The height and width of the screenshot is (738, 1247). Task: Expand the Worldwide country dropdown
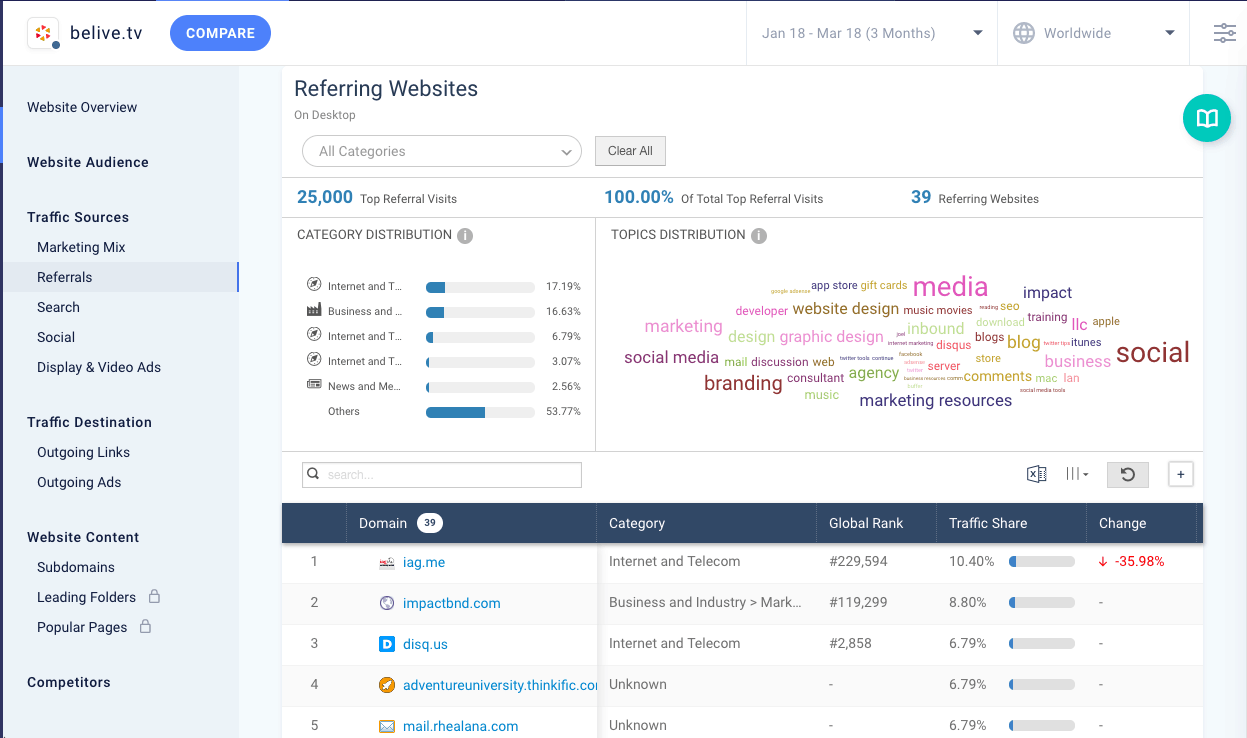click(x=1169, y=33)
